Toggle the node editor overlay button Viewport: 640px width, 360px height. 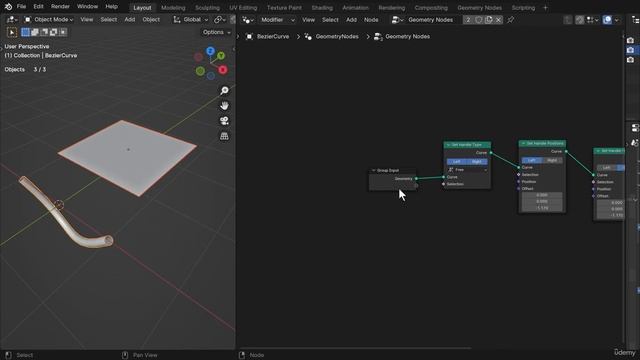click(x=607, y=20)
